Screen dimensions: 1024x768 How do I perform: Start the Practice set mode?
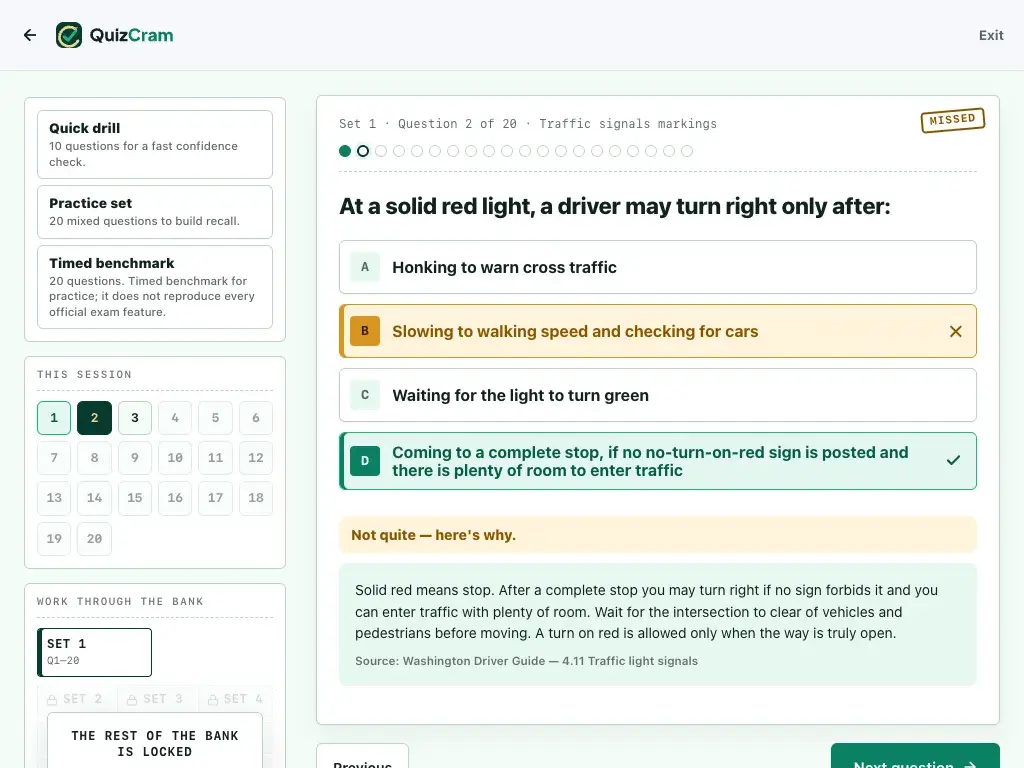click(x=155, y=212)
